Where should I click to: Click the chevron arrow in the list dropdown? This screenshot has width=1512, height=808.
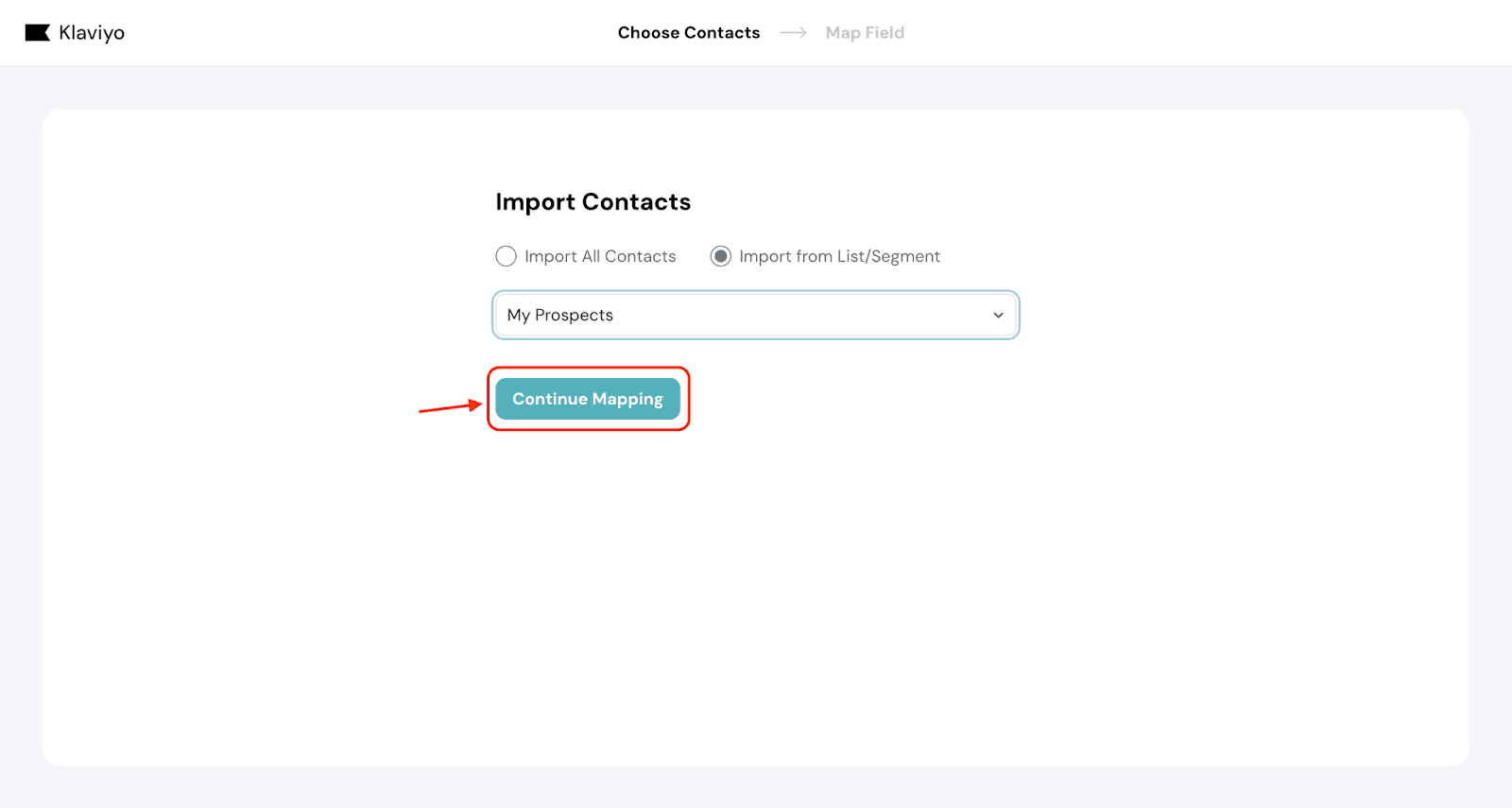[998, 315]
